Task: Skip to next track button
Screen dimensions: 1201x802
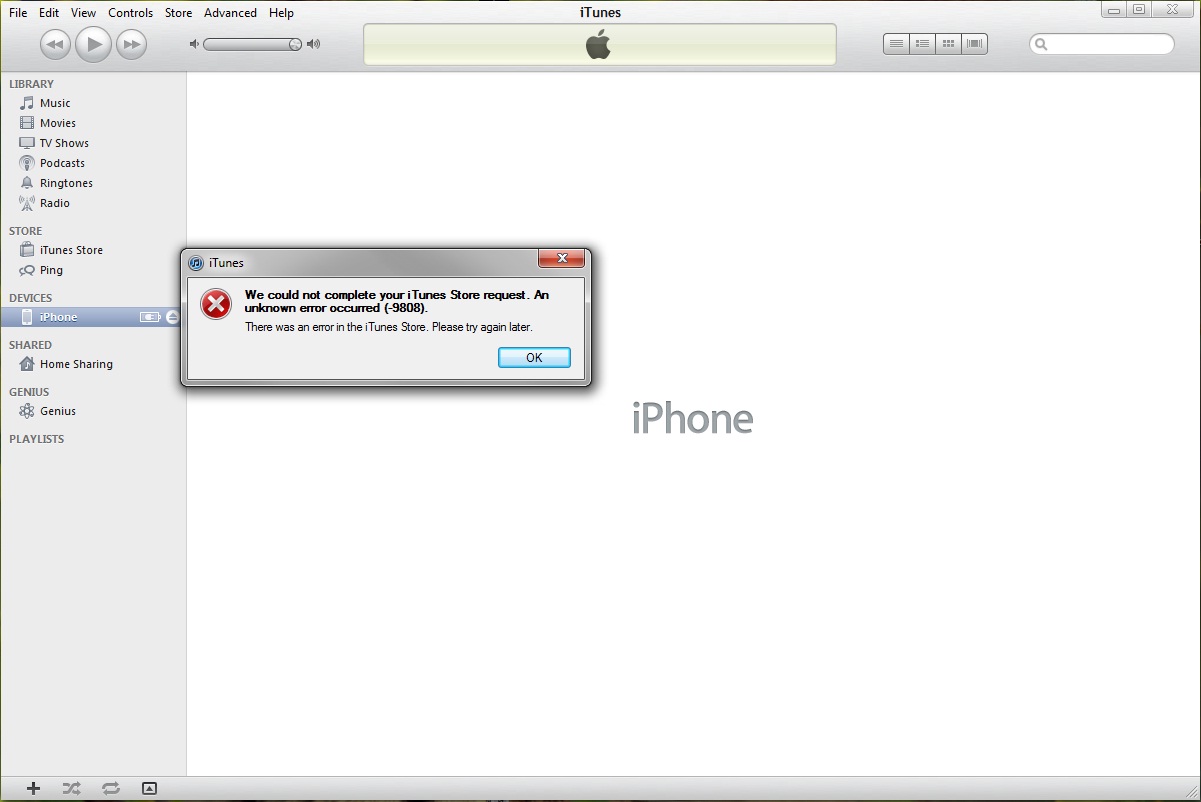Action: [x=131, y=44]
